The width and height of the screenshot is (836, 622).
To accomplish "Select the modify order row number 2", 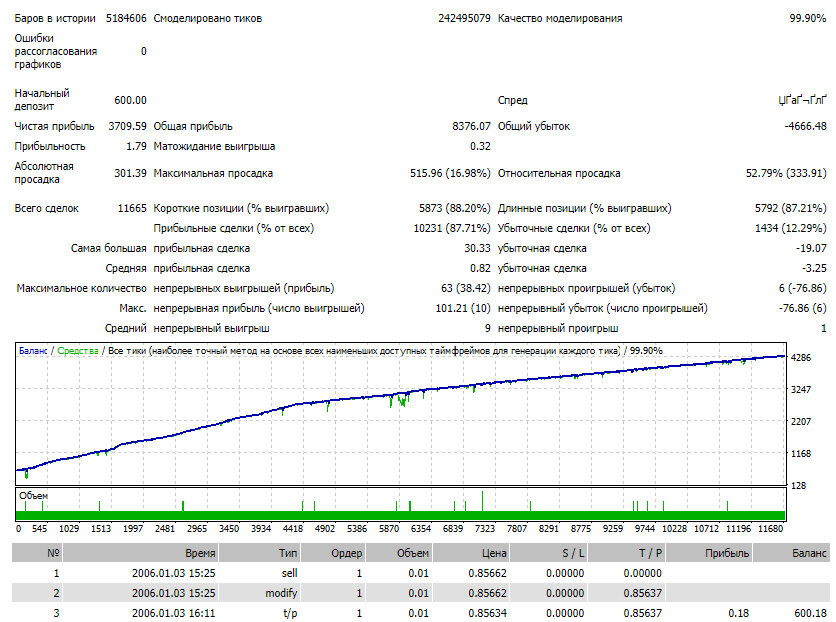I will tap(421, 593).
